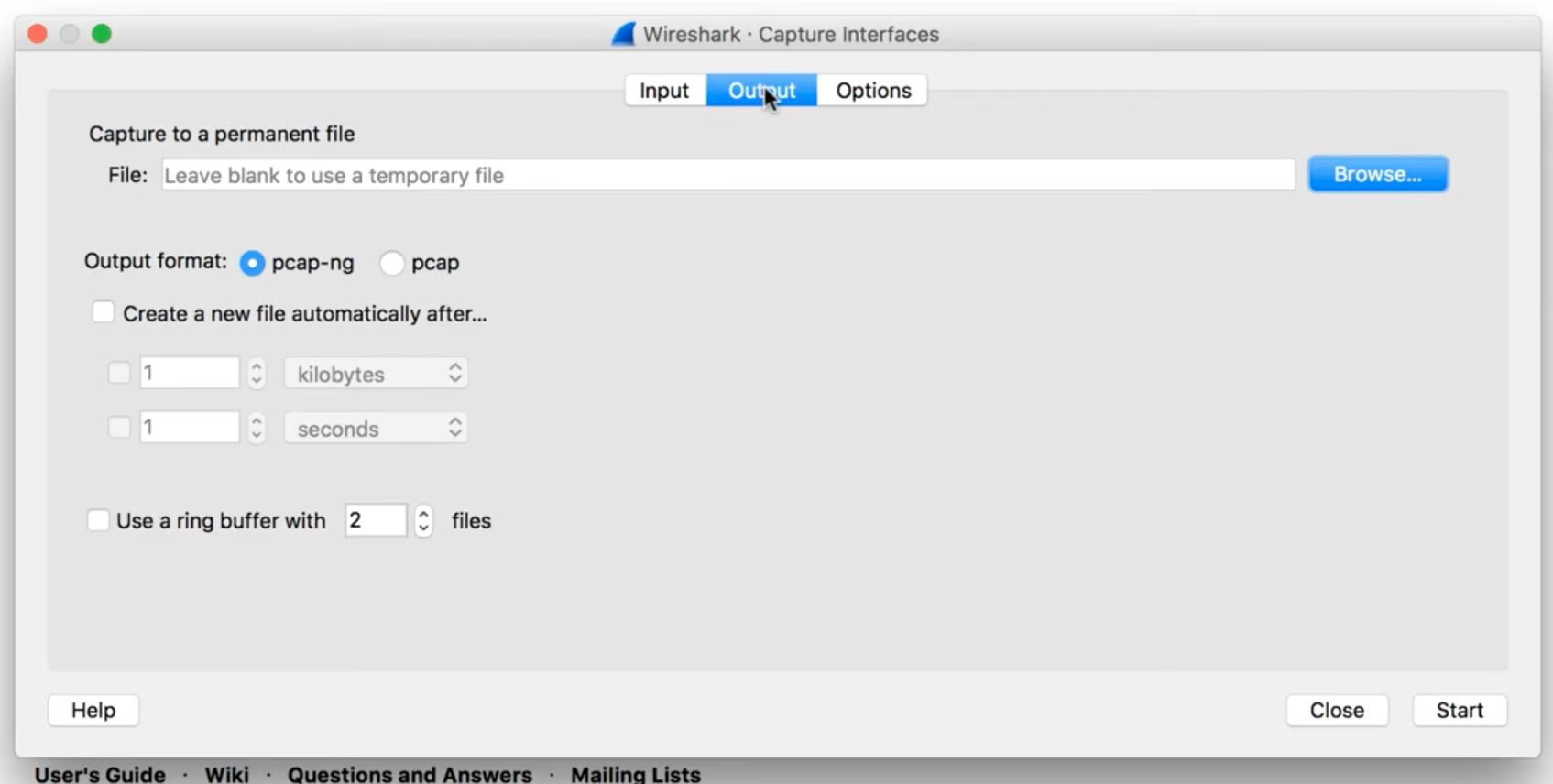Enable Create a new file automatically after
This screenshot has height=784, width=1553.
pos(103,313)
